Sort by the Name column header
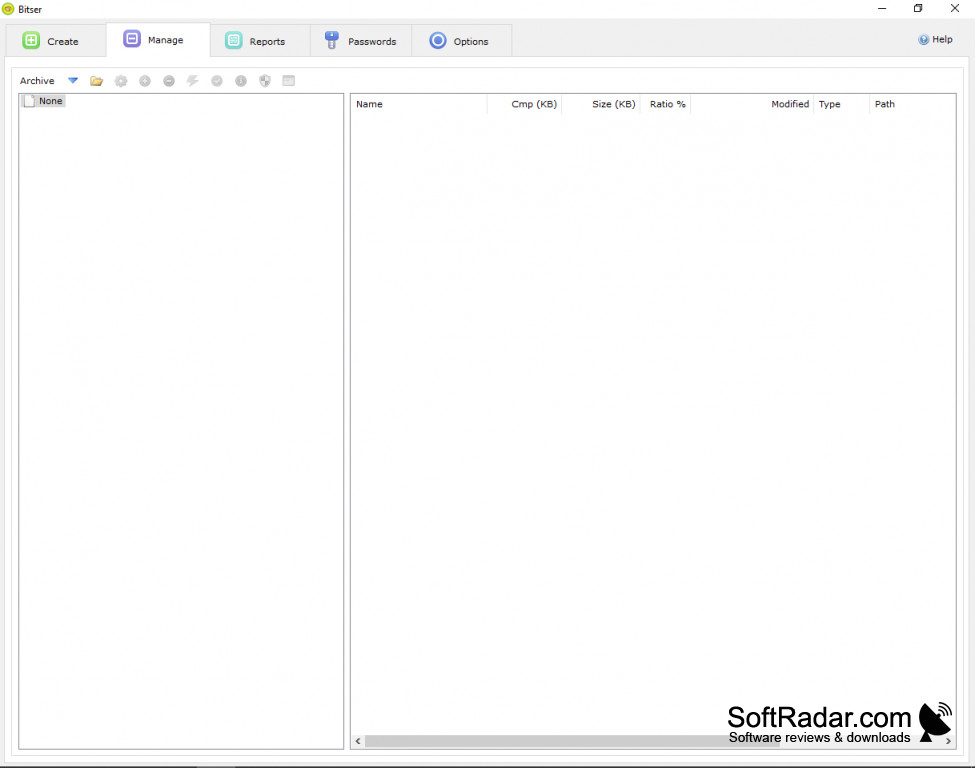This screenshot has width=975, height=768. pyautogui.click(x=419, y=104)
